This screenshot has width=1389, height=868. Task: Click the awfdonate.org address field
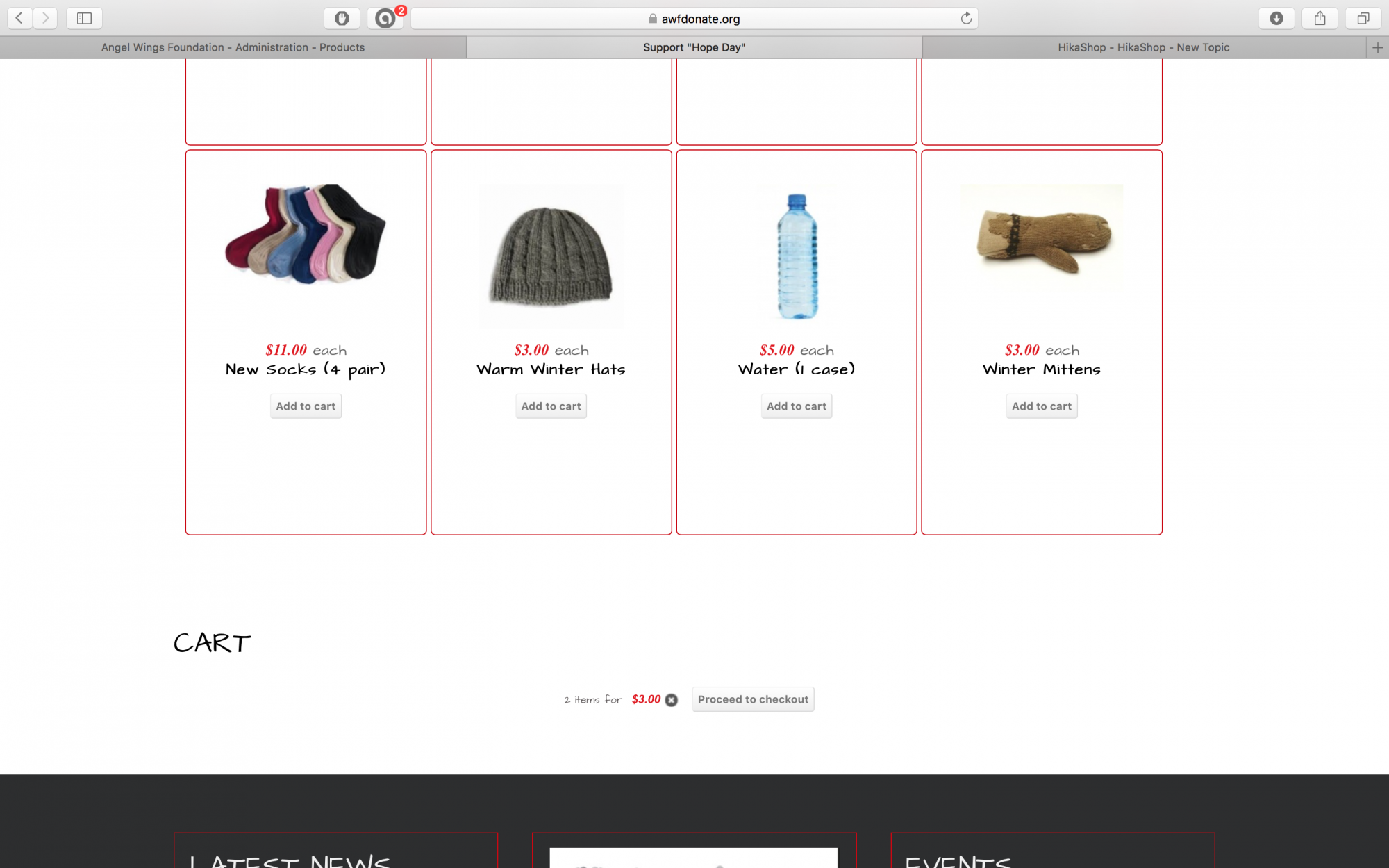(694, 19)
